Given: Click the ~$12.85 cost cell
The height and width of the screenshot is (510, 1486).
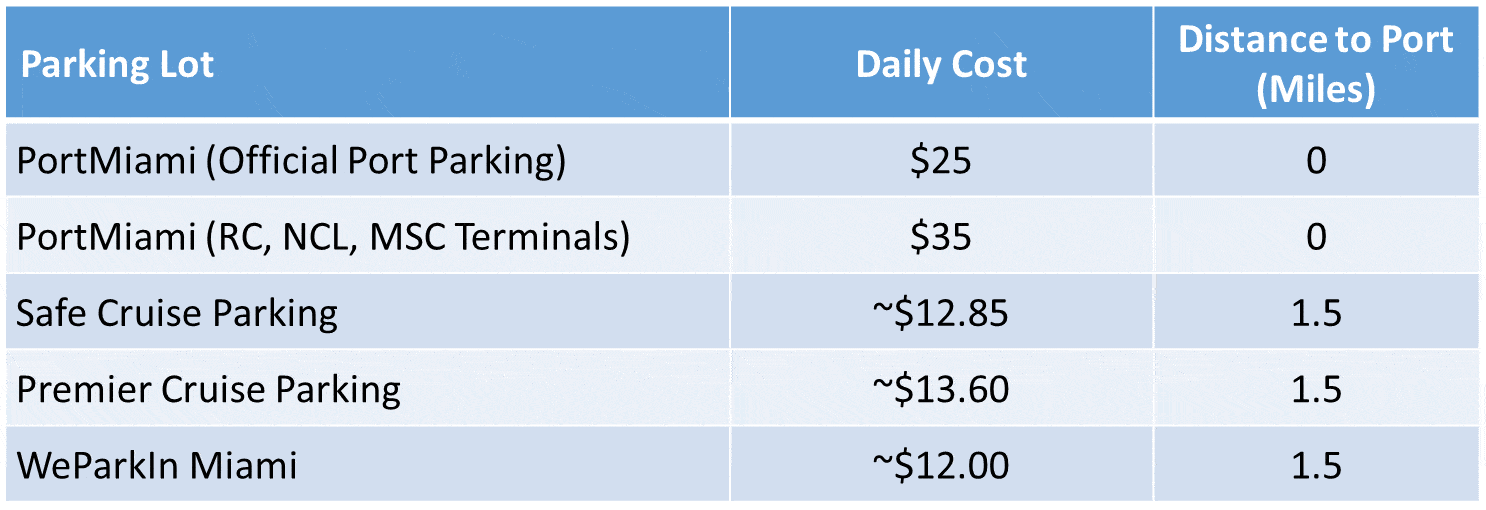Looking at the screenshot, I should pos(941,311).
